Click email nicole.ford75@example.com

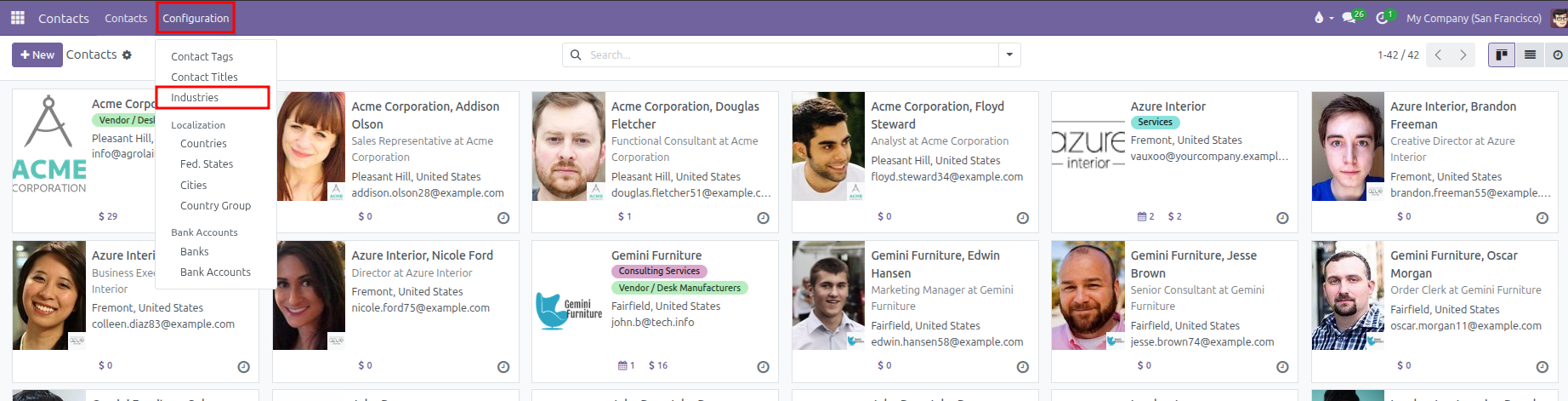420,307
